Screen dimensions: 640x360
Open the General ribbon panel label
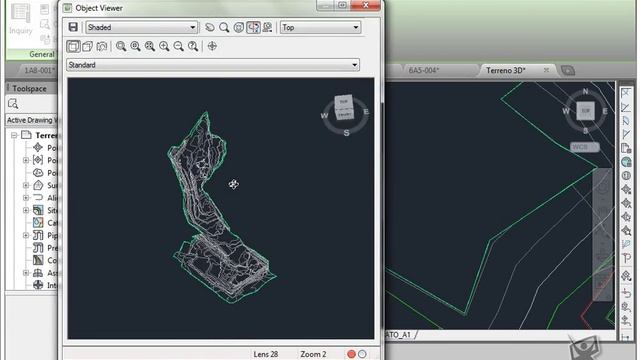41,54
